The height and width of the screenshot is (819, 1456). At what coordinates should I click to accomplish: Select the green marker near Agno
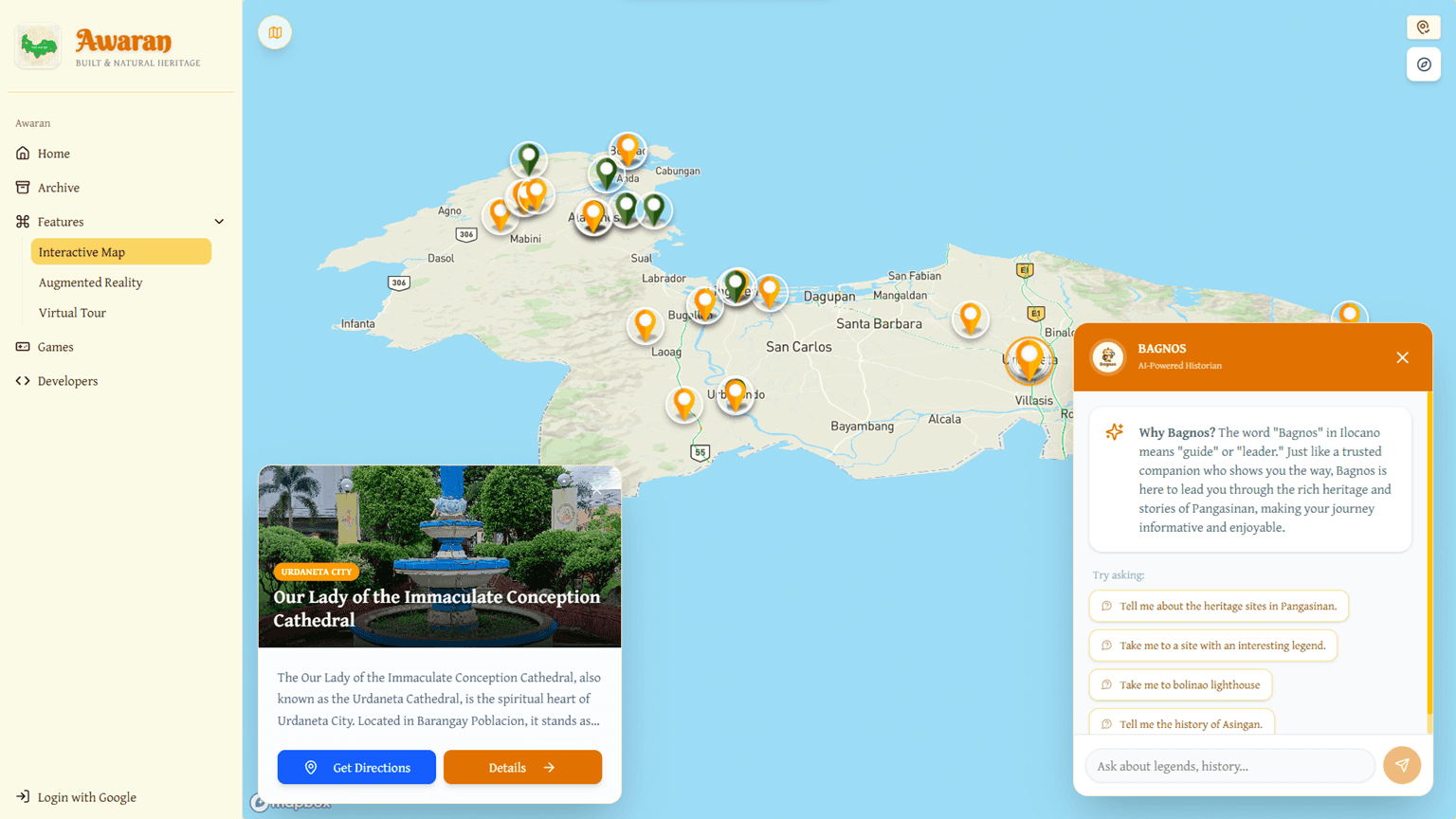529,158
